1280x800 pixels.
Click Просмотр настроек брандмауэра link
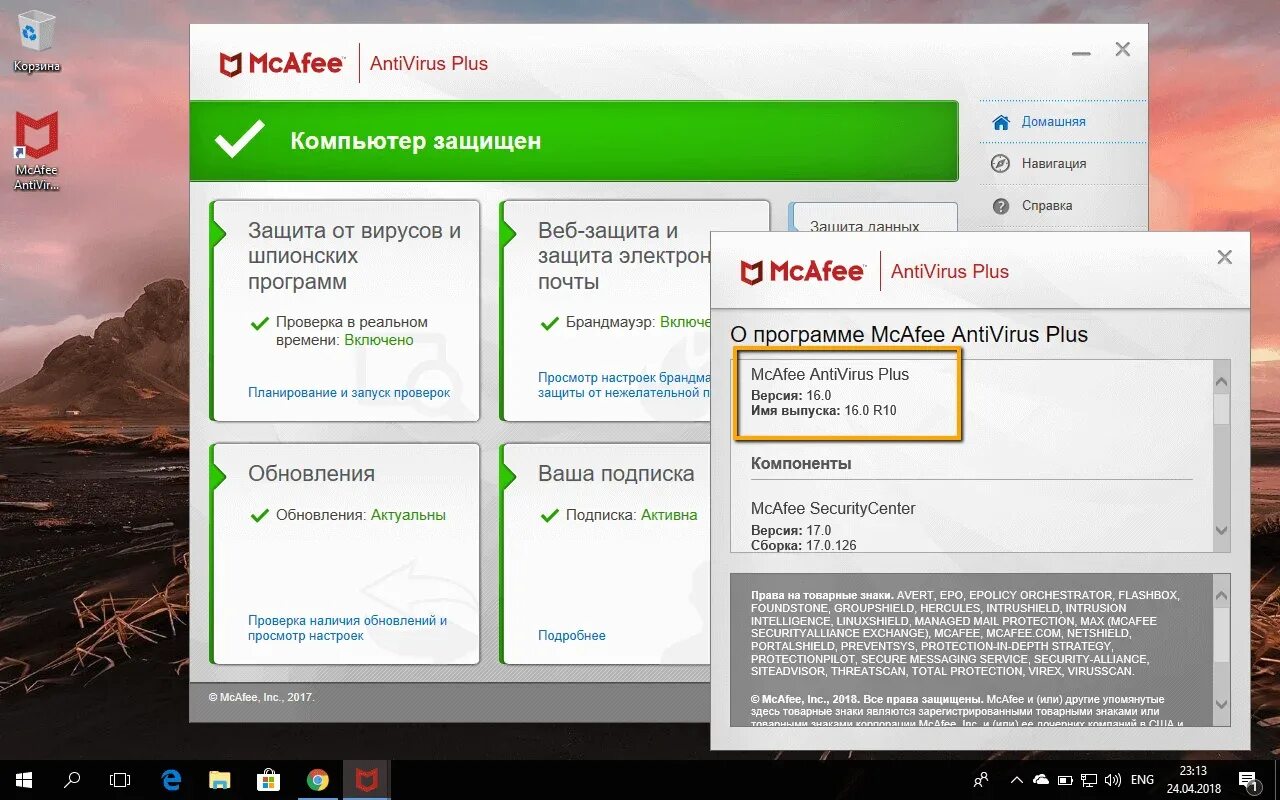[624, 385]
